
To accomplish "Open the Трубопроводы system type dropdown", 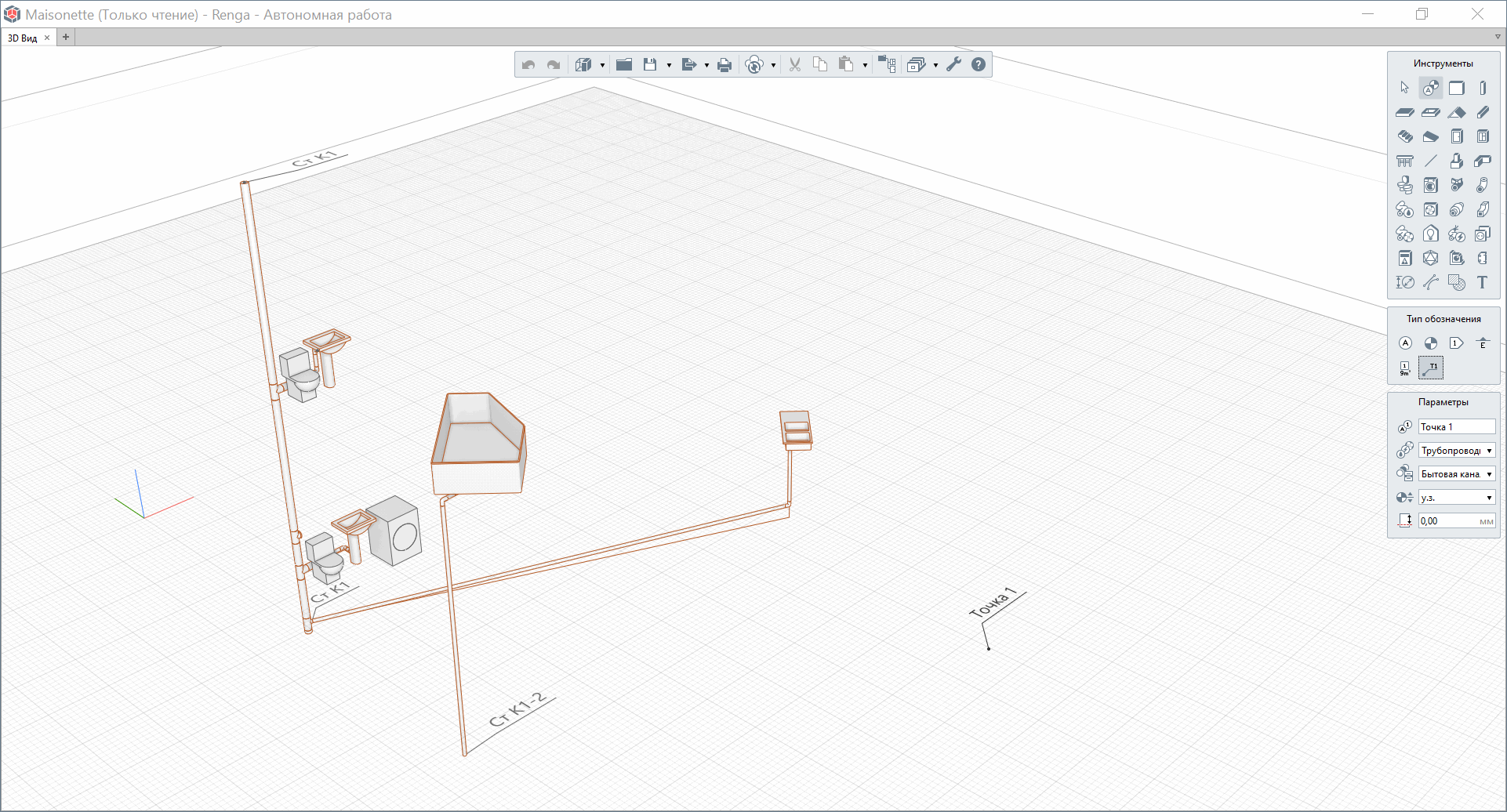I will [1457, 451].
